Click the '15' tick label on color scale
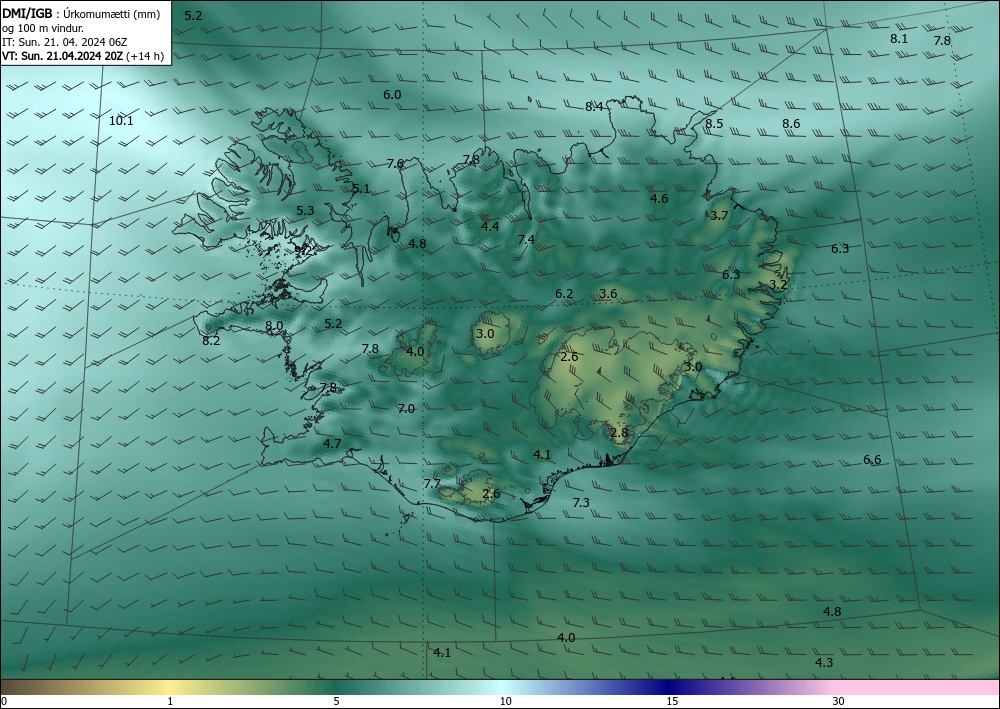 tap(672, 701)
